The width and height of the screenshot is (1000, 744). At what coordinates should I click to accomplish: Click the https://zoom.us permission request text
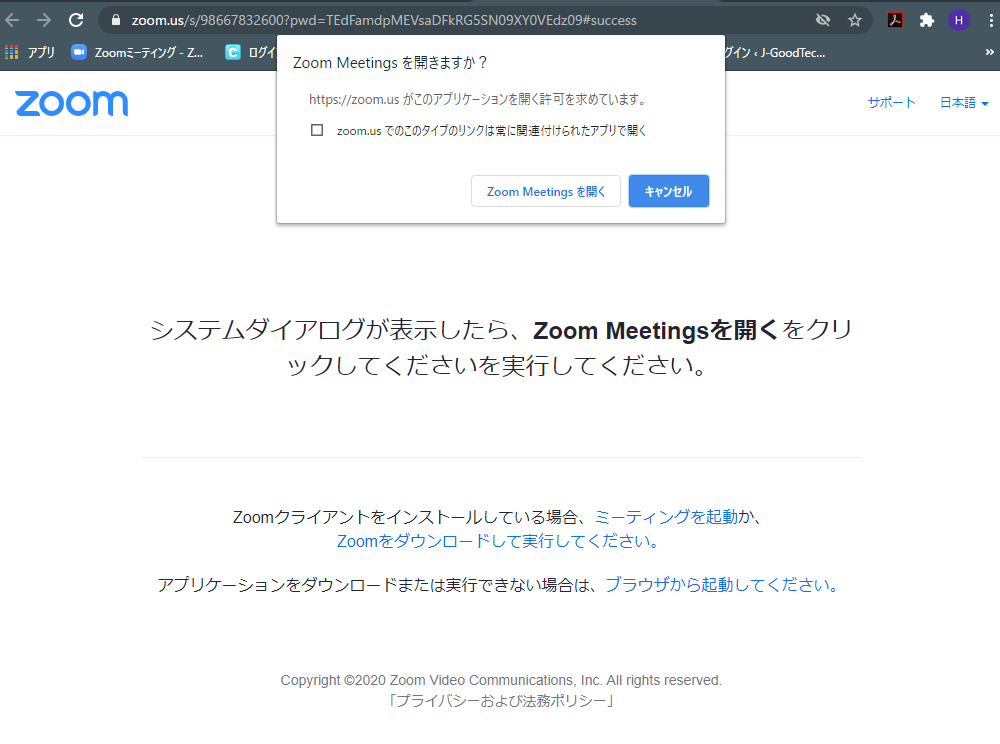point(478,99)
